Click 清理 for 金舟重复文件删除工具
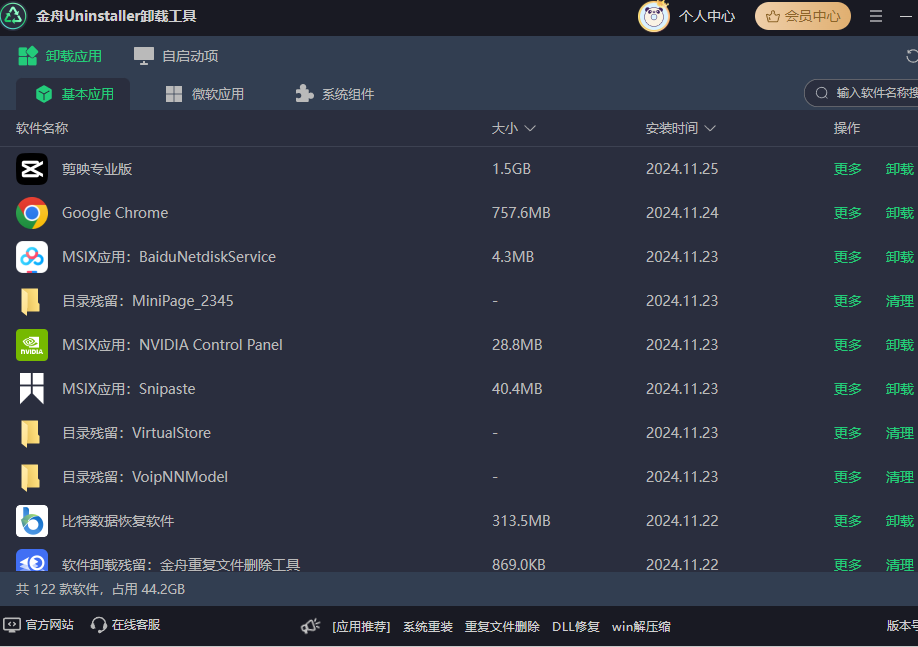 [899, 564]
